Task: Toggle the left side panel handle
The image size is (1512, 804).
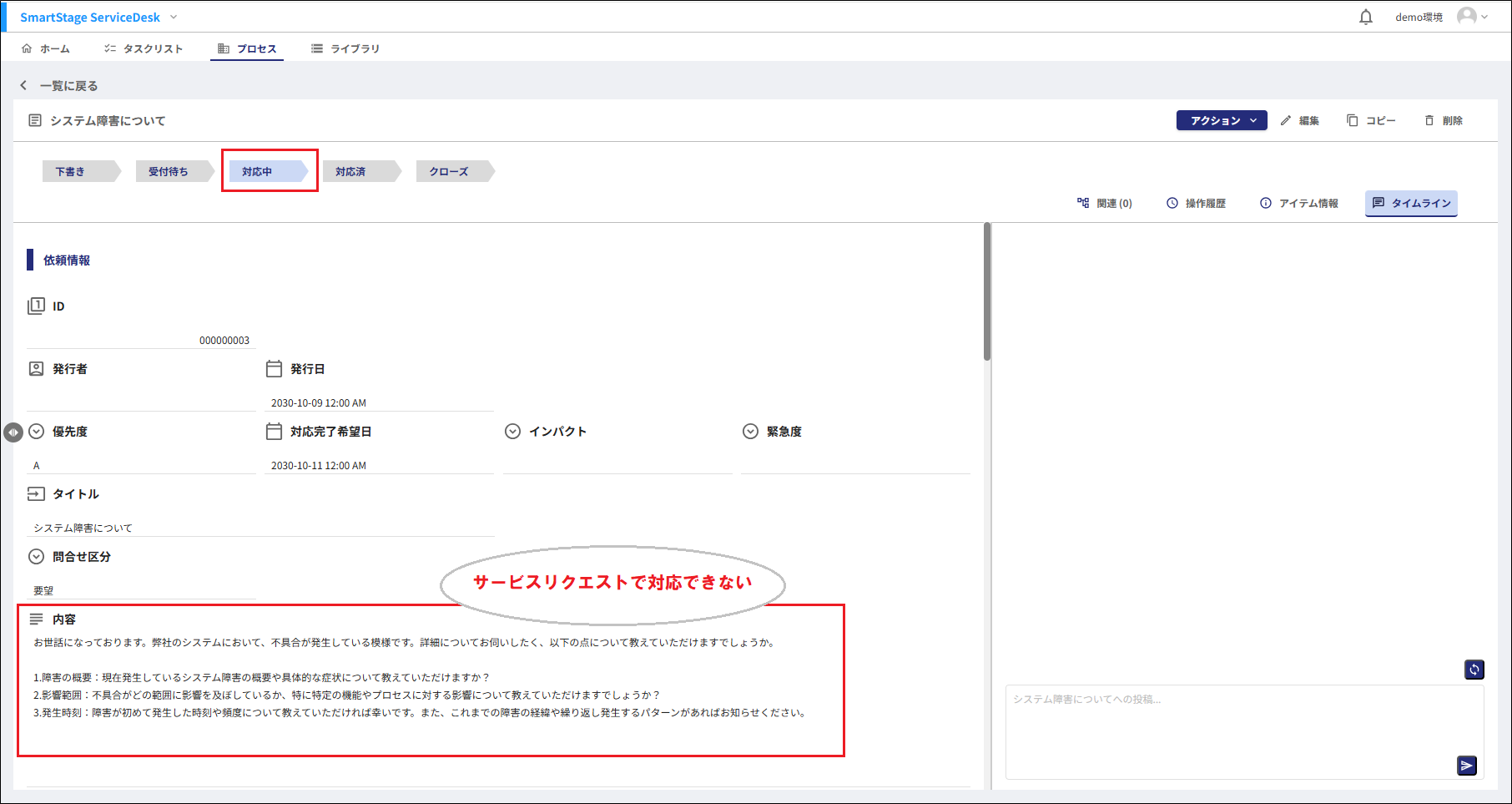Action: click(13, 432)
